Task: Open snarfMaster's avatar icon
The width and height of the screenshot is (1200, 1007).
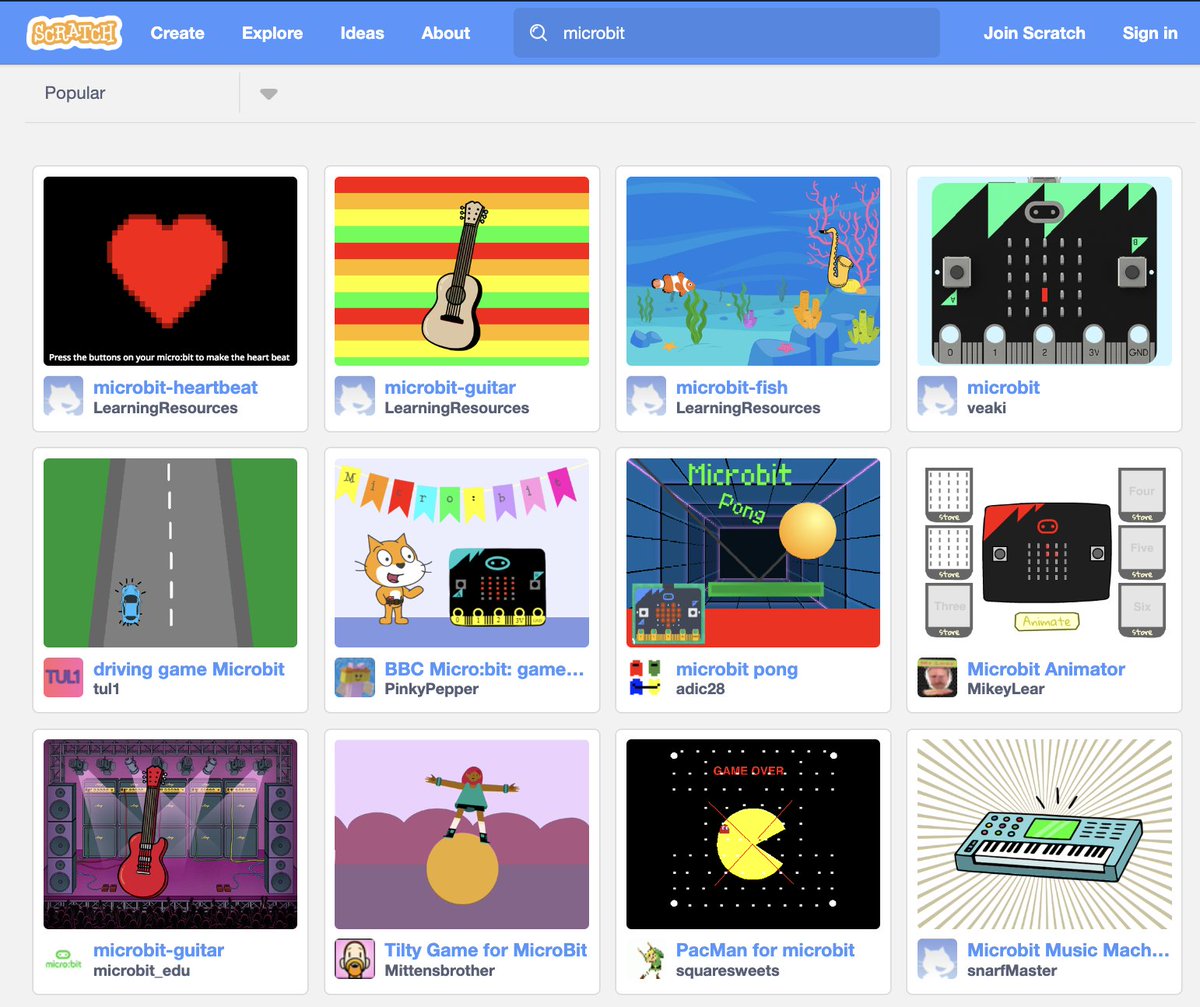Action: (937, 959)
